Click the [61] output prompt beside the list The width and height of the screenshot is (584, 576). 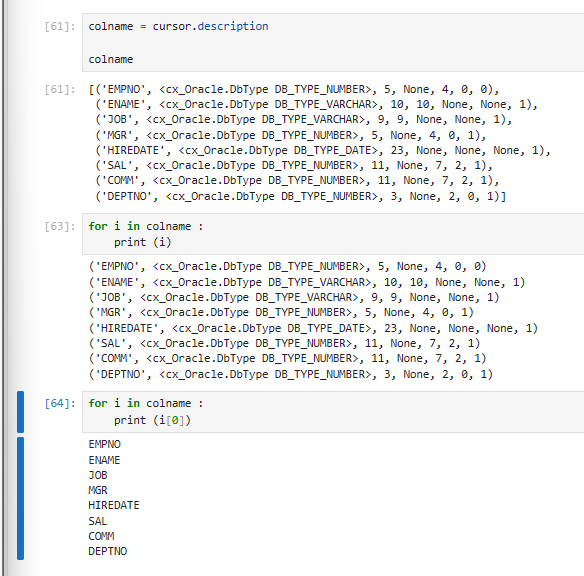[60, 89]
